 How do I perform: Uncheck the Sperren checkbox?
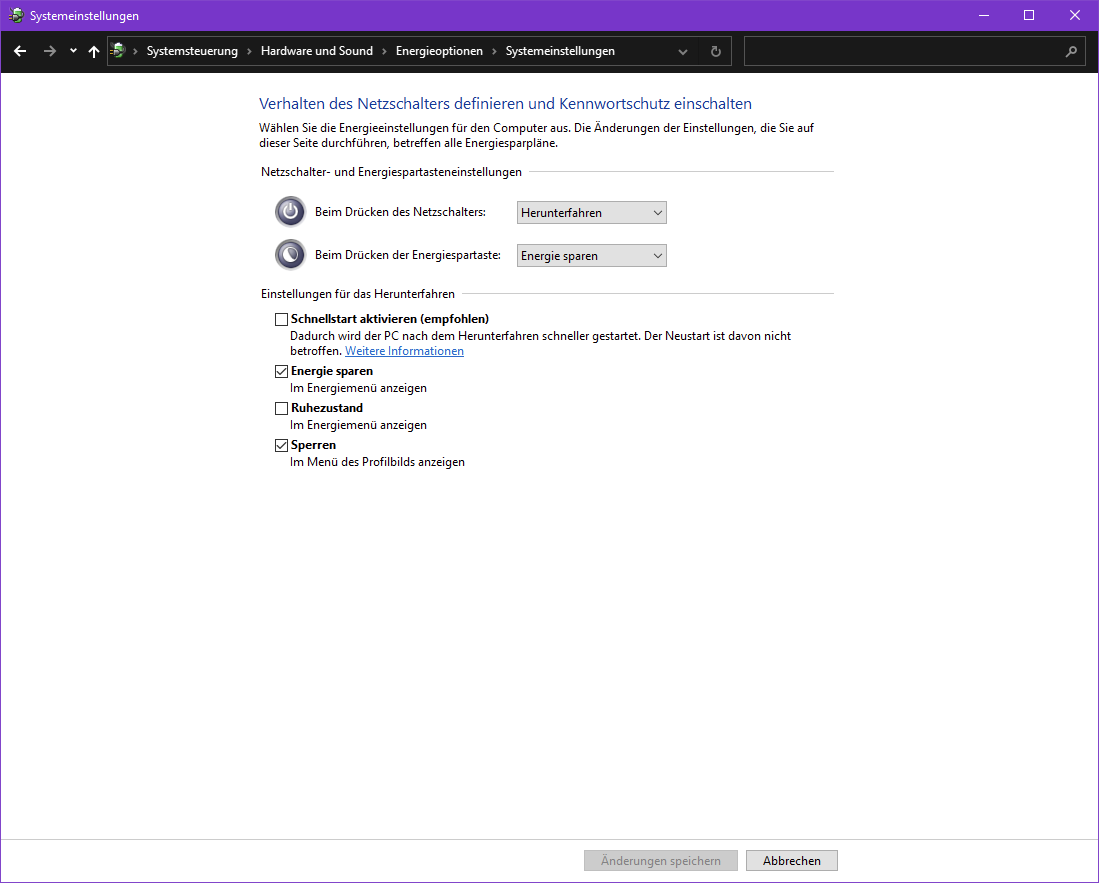coord(281,446)
